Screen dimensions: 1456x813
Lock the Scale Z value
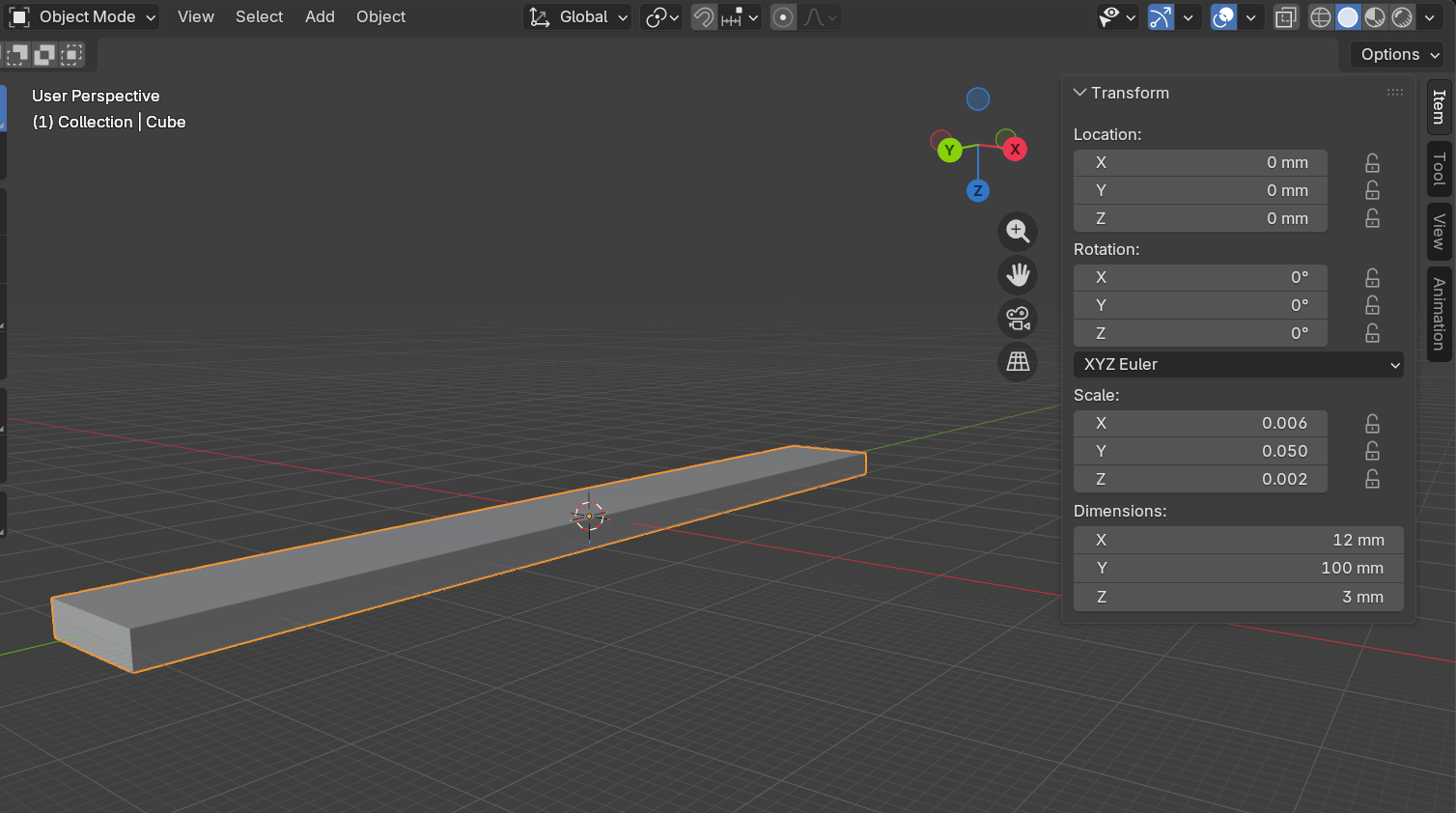(x=1372, y=480)
